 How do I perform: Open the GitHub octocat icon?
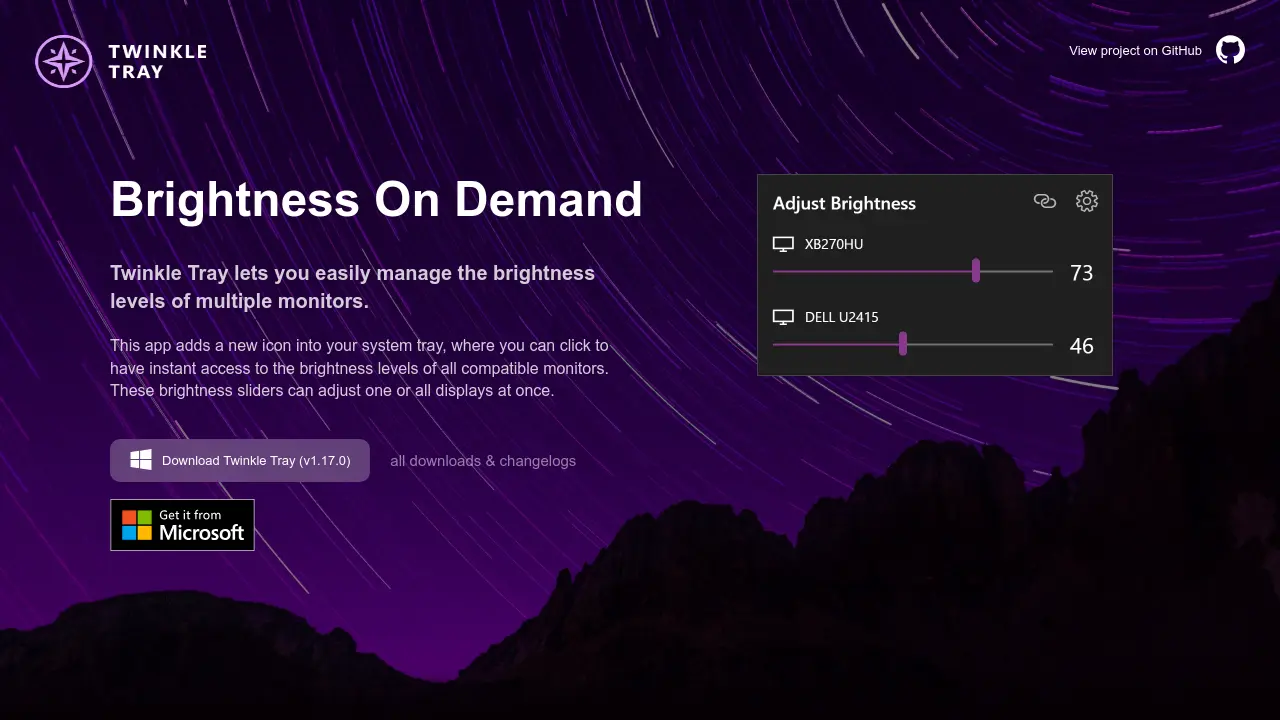click(x=1230, y=50)
